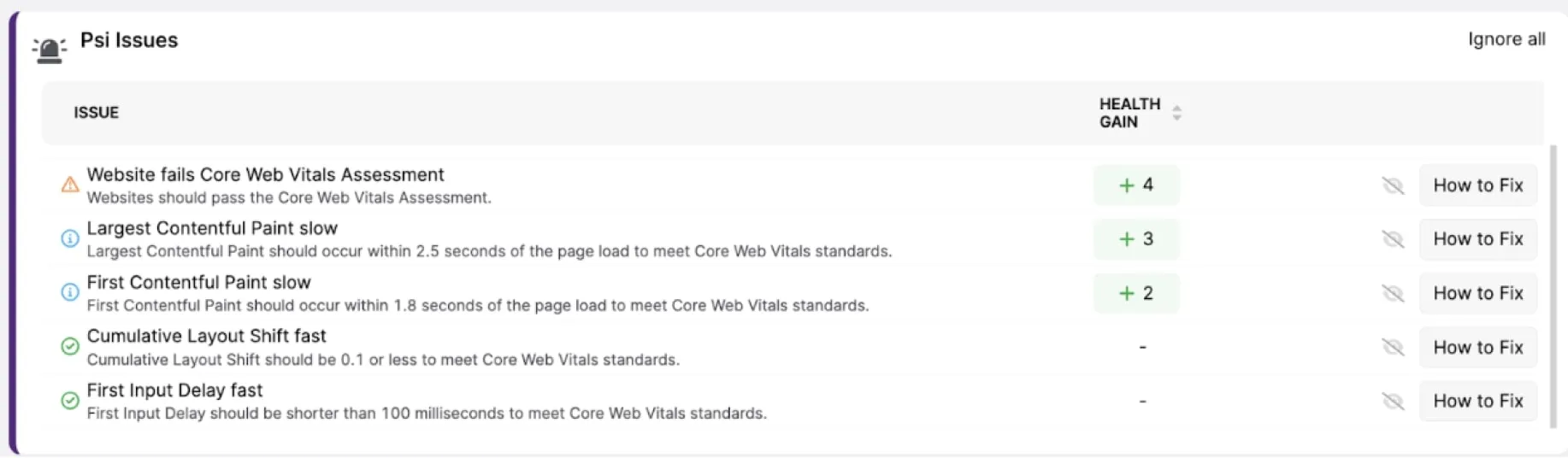Hide the Core Web Vitals Assessment issue

click(1393, 185)
